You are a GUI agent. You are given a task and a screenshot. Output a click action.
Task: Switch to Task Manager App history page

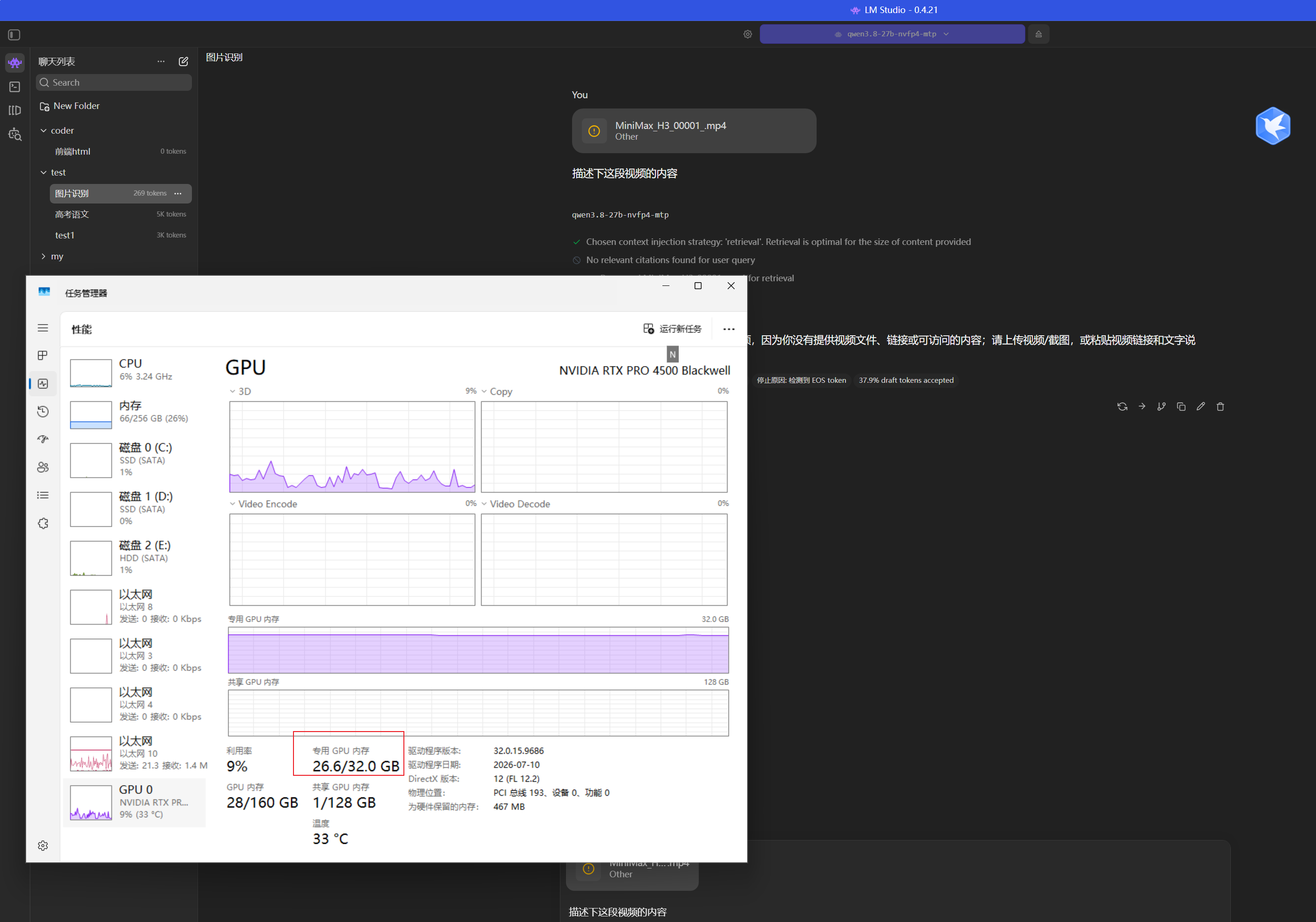(43, 412)
